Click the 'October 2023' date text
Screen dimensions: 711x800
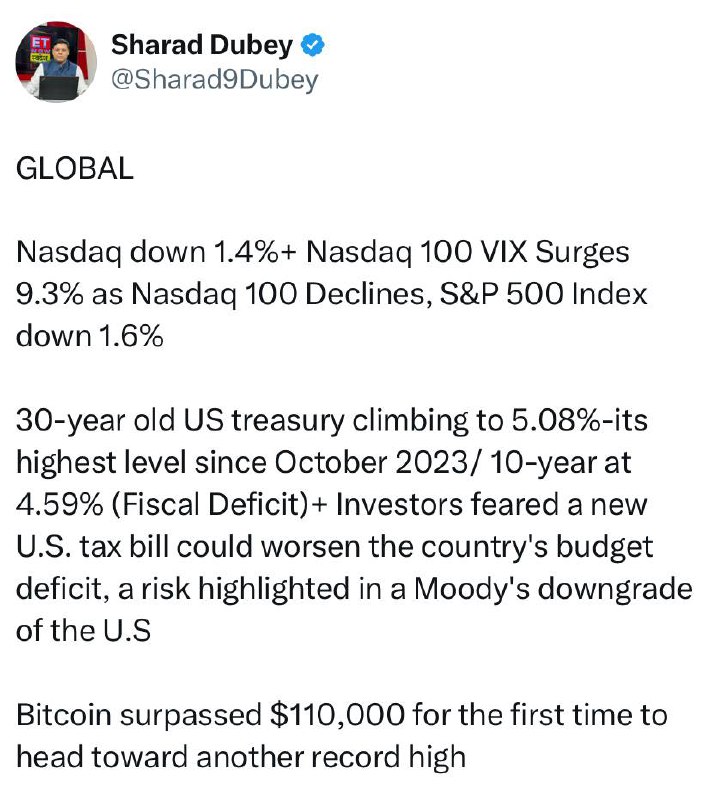[x=371, y=463]
